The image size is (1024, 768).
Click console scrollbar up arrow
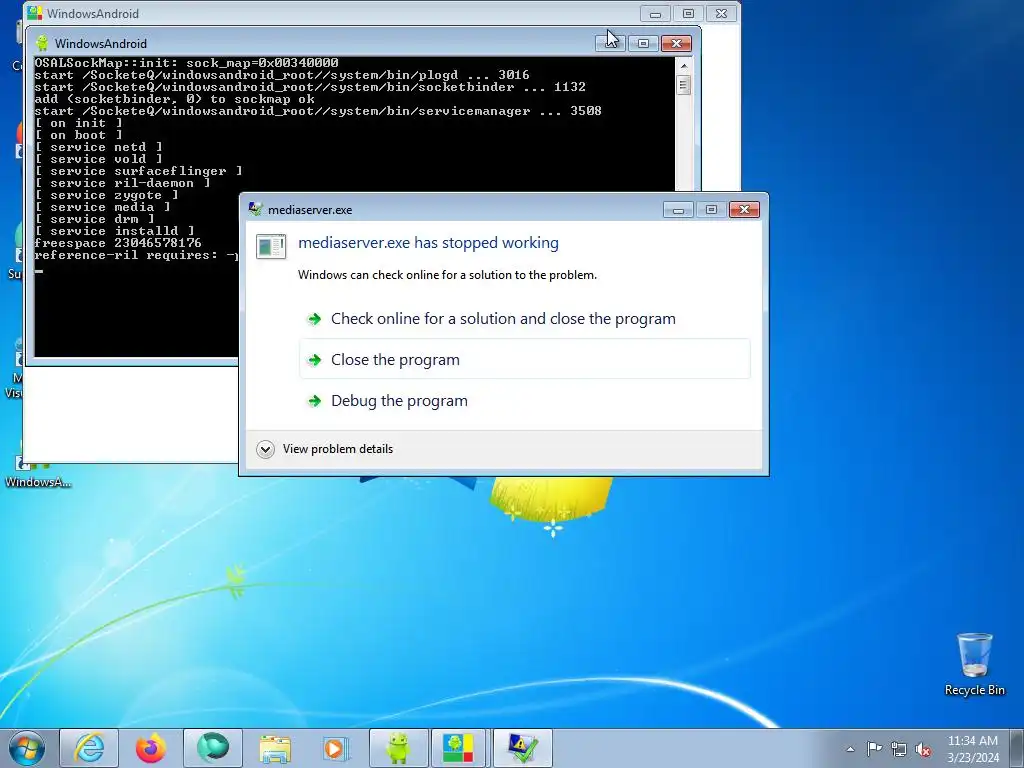coord(684,65)
